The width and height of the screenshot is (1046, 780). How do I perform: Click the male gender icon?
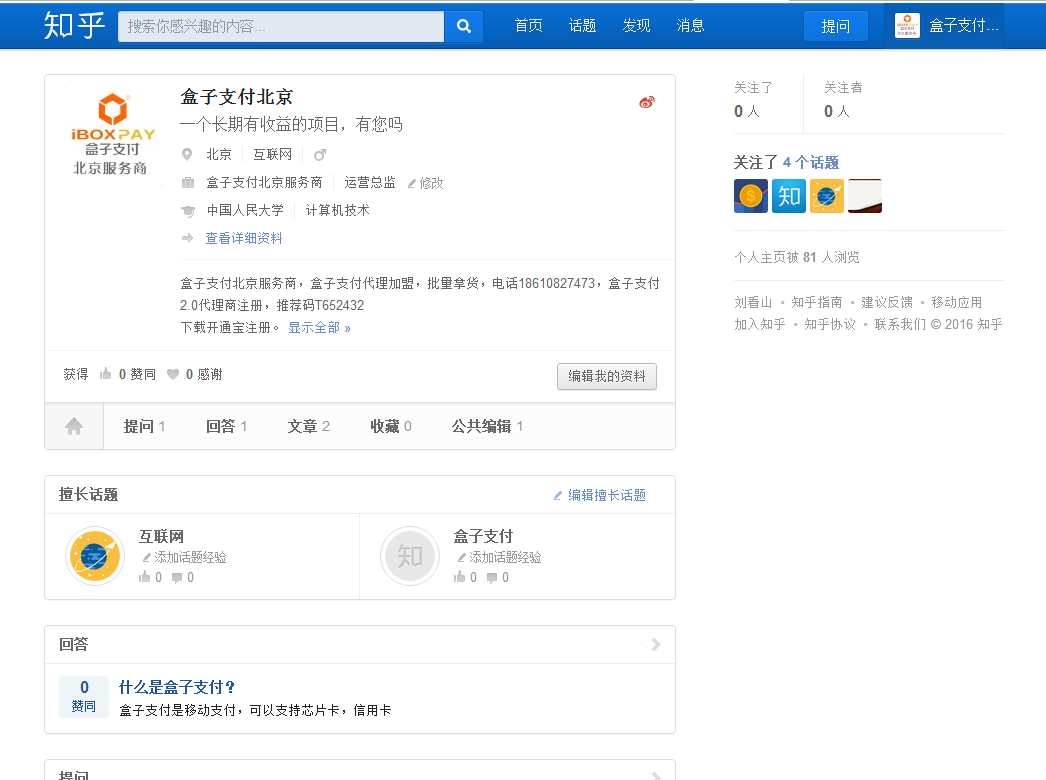coord(320,155)
